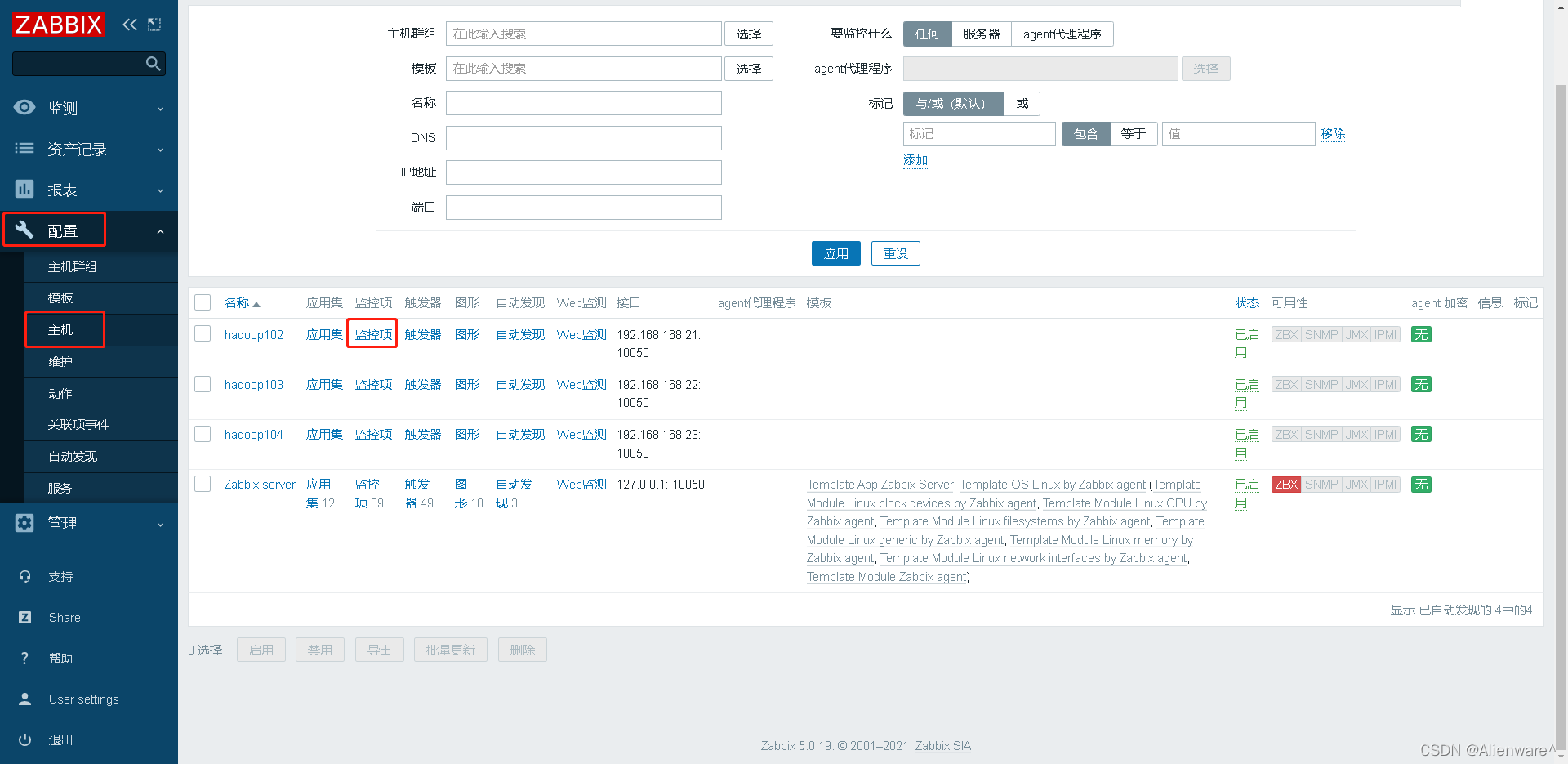Click the eye icon for 监测
Screen dimensions: 1568x764
click(x=24, y=107)
